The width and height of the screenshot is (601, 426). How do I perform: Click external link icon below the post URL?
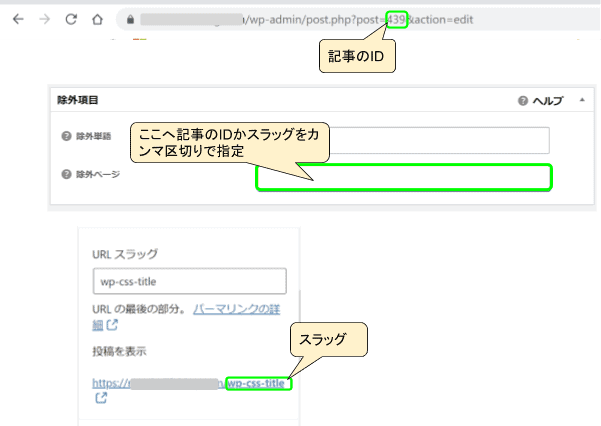tap(100, 398)
